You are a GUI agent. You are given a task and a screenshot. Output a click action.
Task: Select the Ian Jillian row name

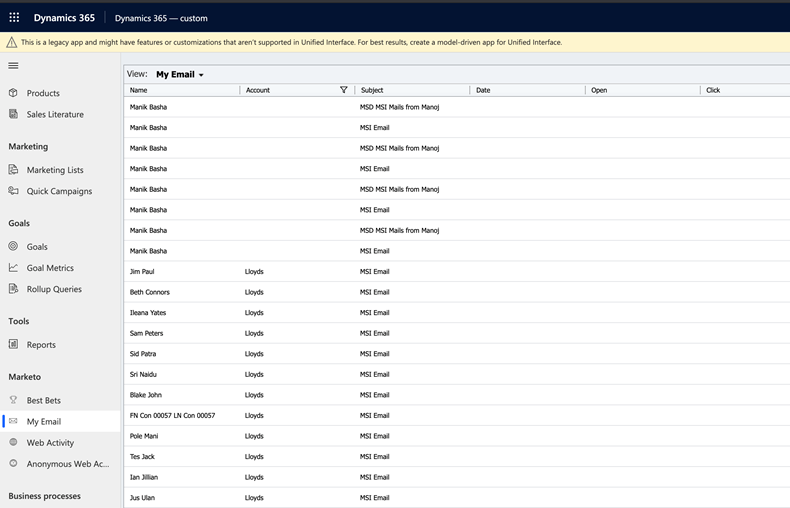coord(144,477)
